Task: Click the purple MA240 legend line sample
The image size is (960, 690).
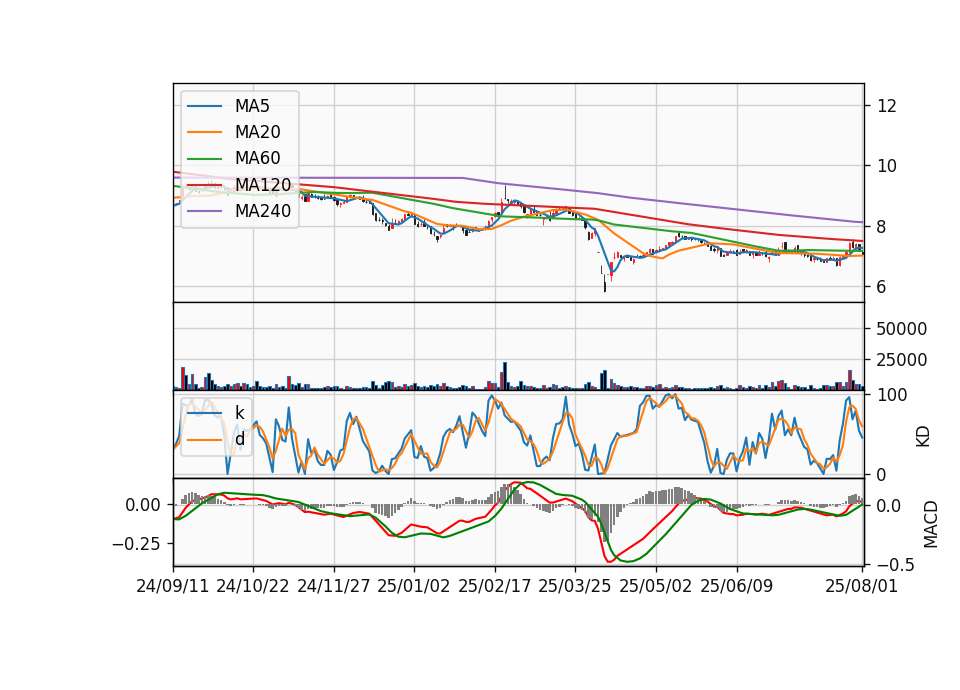Action: [204, 211]
